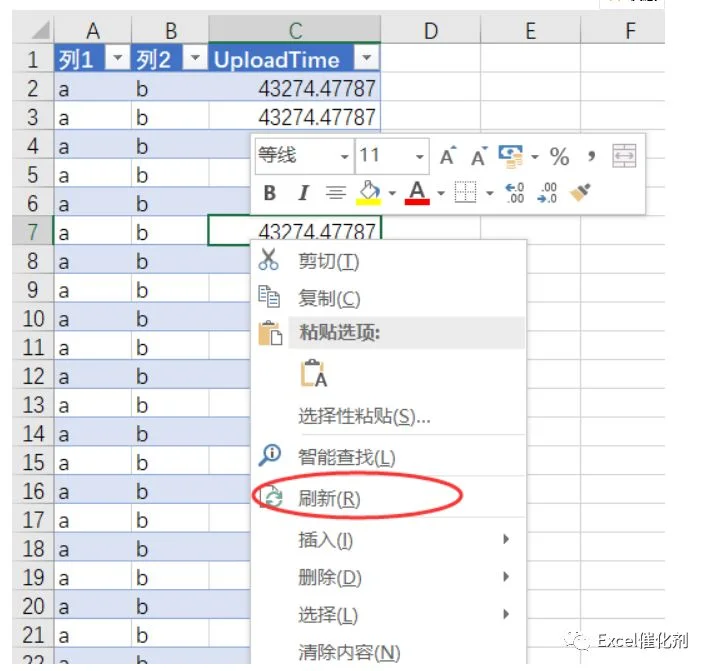711x671 pixels.
Task: Increase font size icon
Action: click(x=448, y=156)
